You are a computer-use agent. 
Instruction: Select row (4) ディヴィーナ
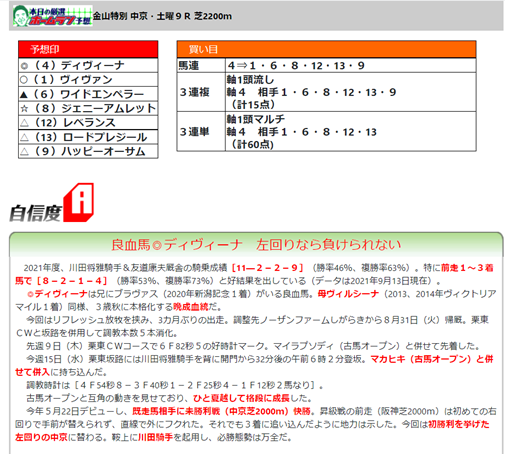88,65
